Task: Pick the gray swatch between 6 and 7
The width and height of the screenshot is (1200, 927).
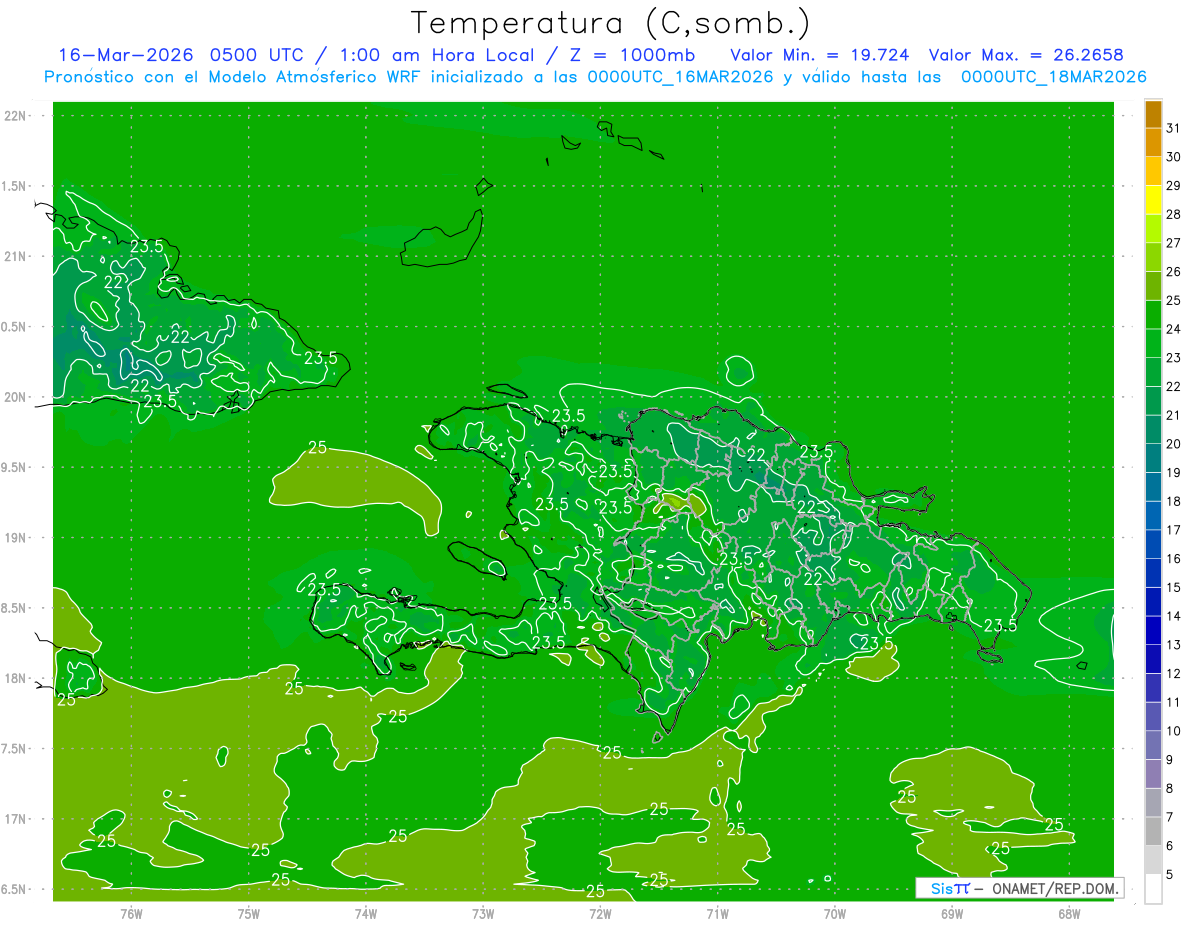Action: (x=1153, y=831)
